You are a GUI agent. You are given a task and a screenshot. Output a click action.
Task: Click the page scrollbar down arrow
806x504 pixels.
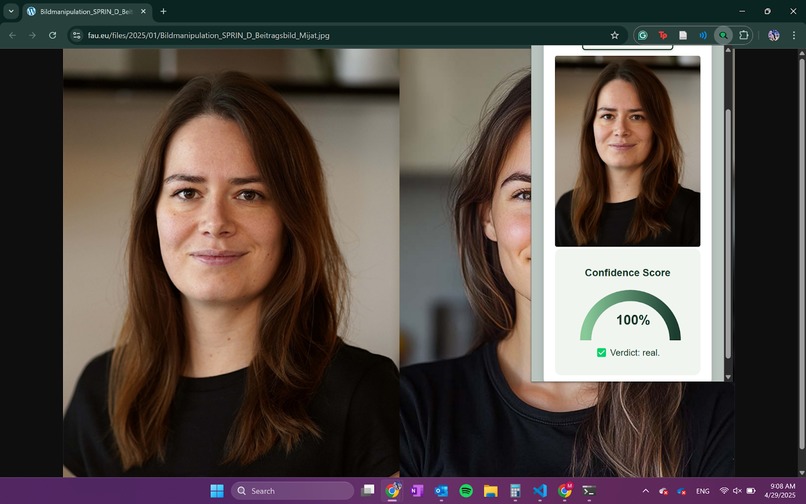(801, 473)
